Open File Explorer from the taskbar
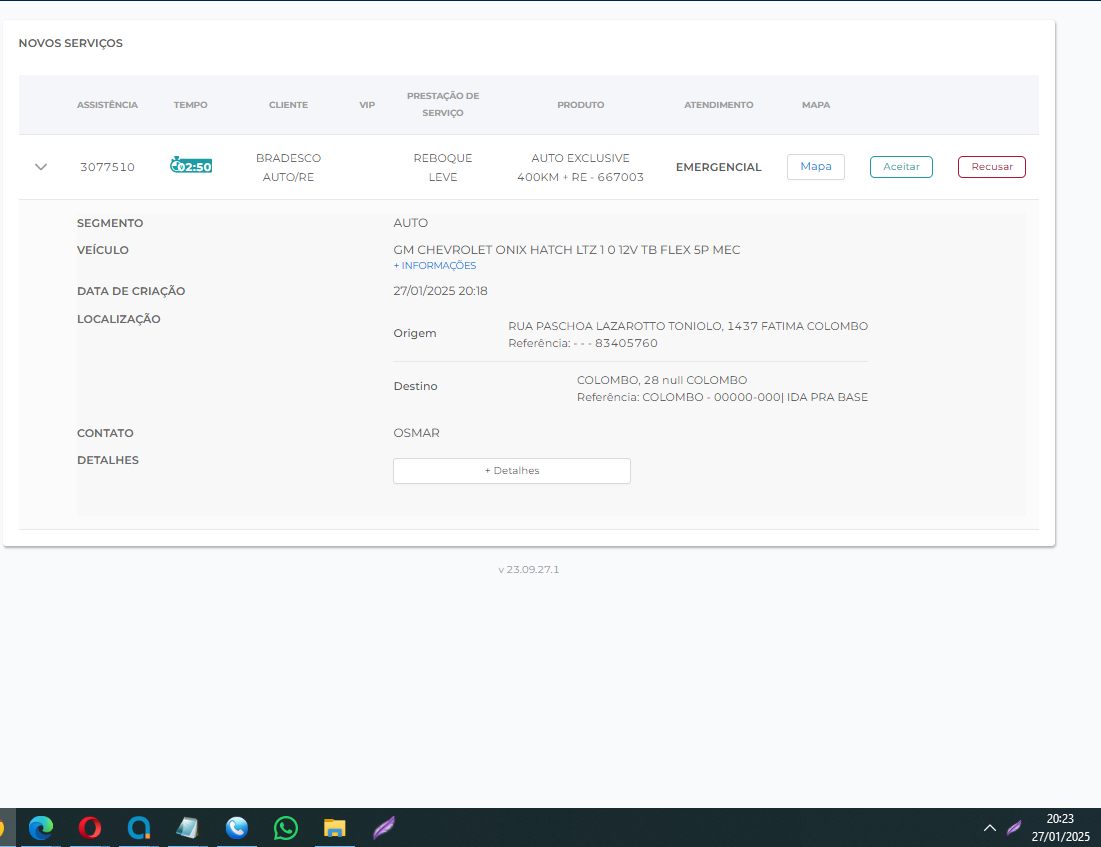Viewport: 1101px width, 847px height. (335, 828)
